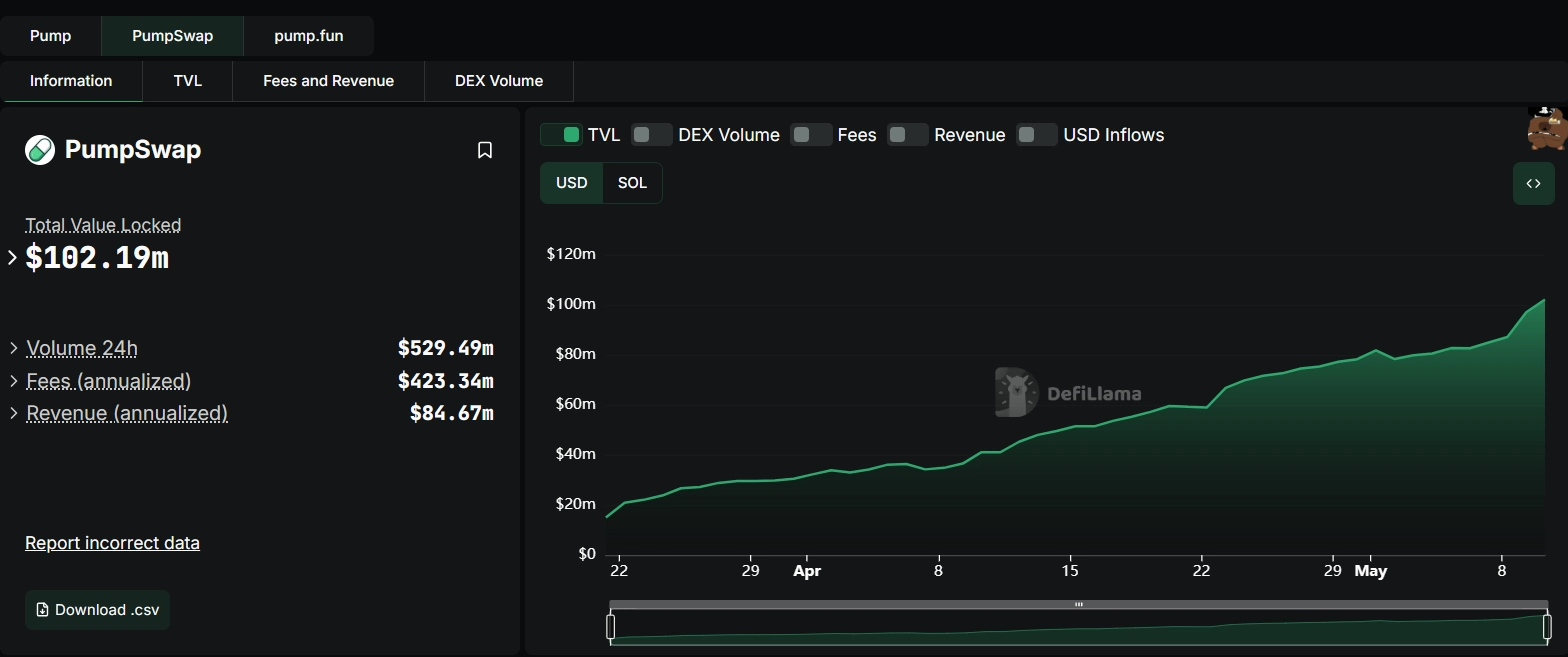1568x657 pixels.
Task: Click Report incorrect data link
Action: (x=112, y=543)
